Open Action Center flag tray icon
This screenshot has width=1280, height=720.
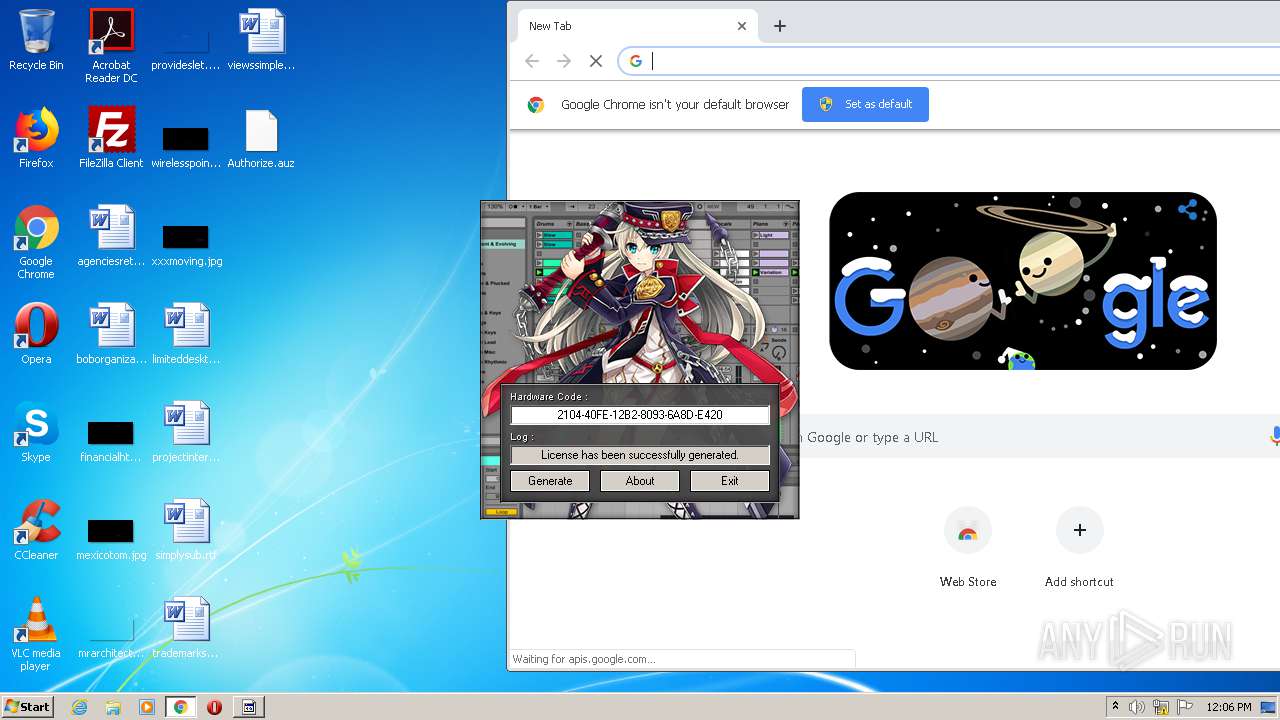pyautogui.click(x=1185, y=707)
